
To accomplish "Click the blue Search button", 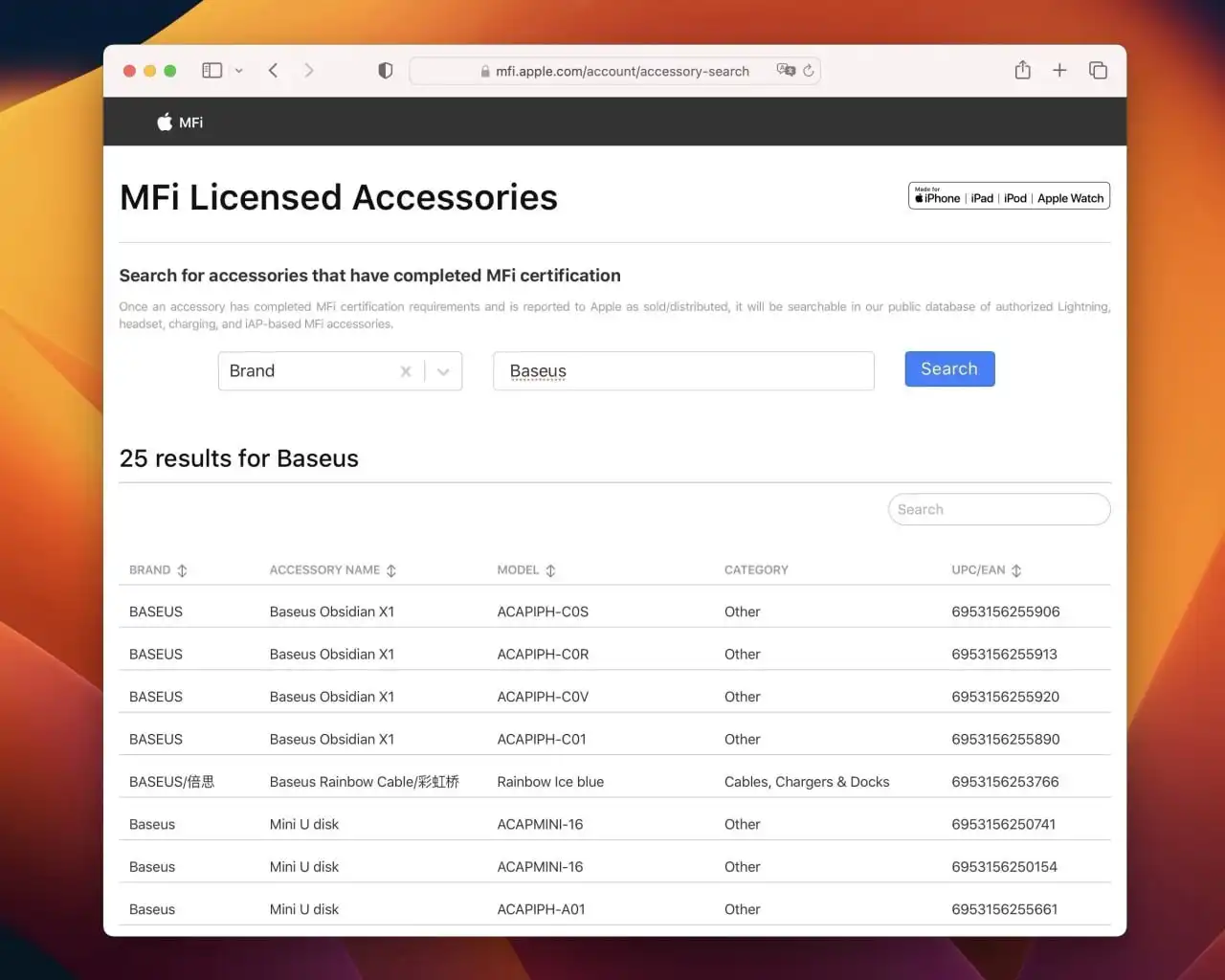I will tap(949, 369).
